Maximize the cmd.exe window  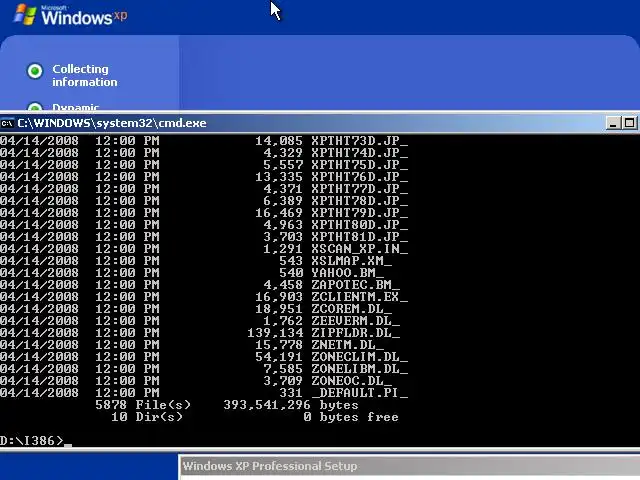tap(629, 123)
